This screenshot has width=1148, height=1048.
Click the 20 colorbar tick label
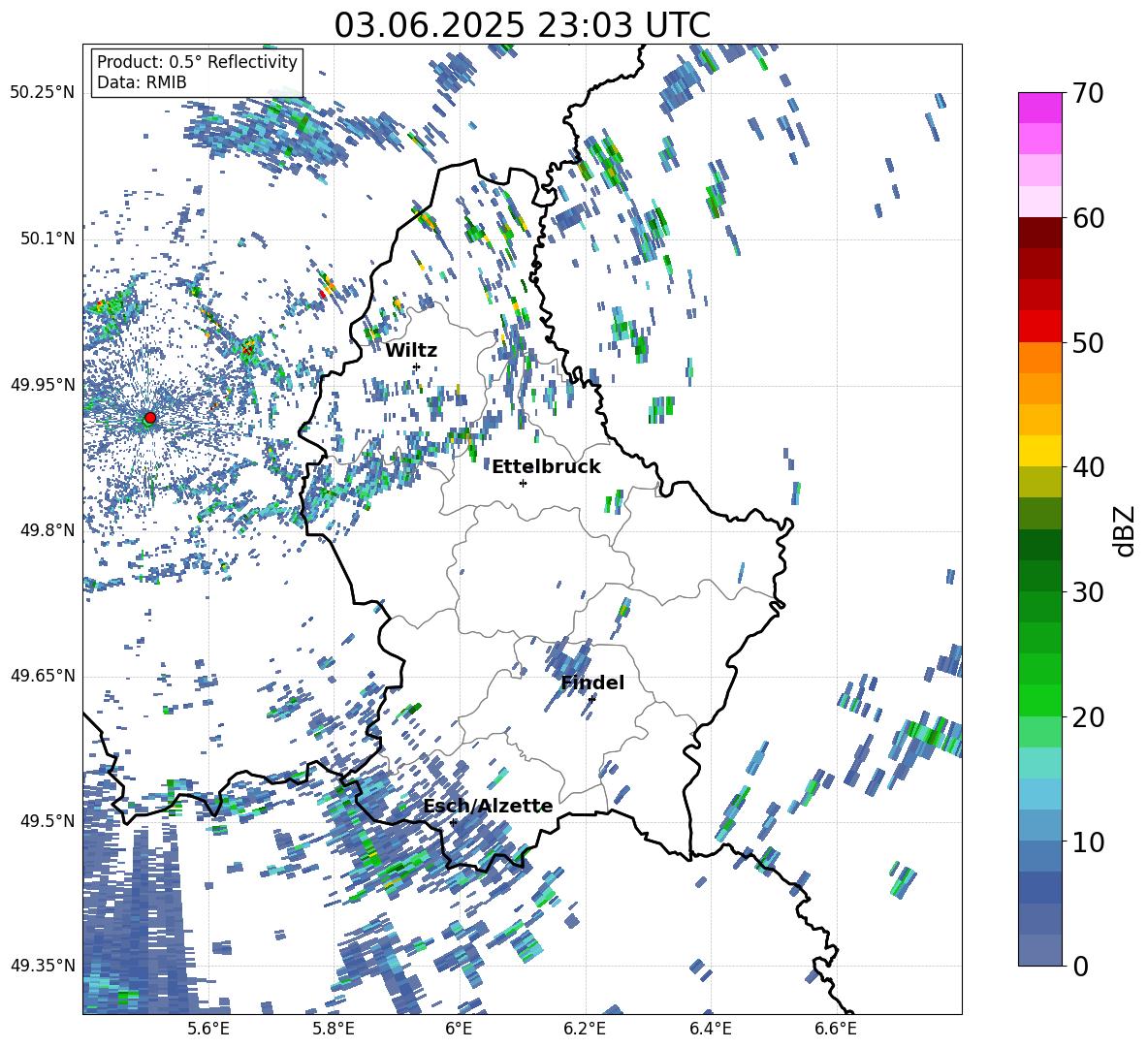click(1088, 716)
